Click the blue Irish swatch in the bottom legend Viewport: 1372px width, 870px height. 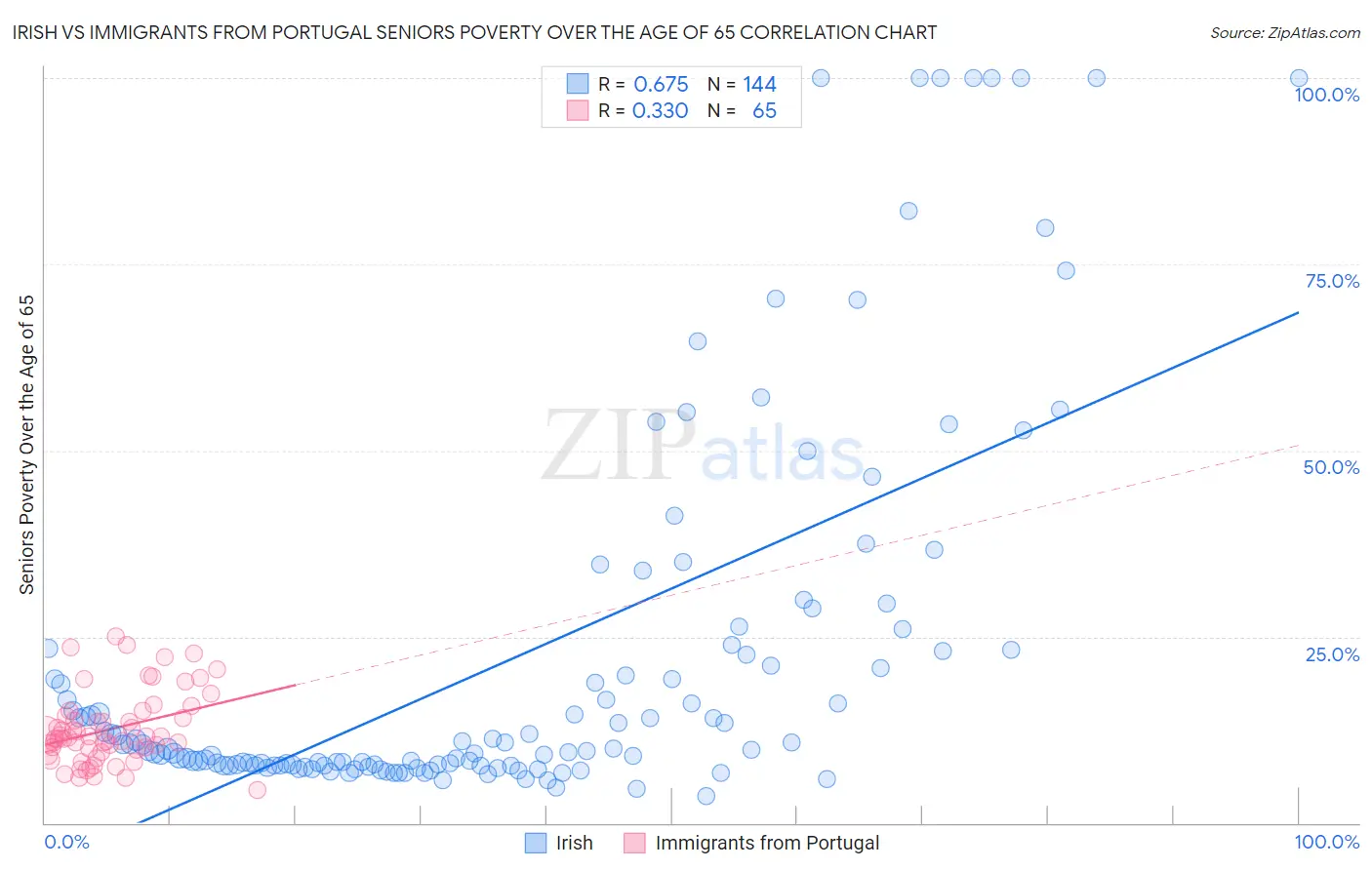tap(536, 843)
